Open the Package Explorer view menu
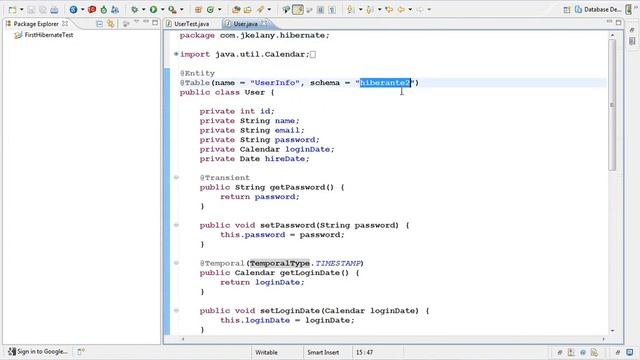 [136, 22]
